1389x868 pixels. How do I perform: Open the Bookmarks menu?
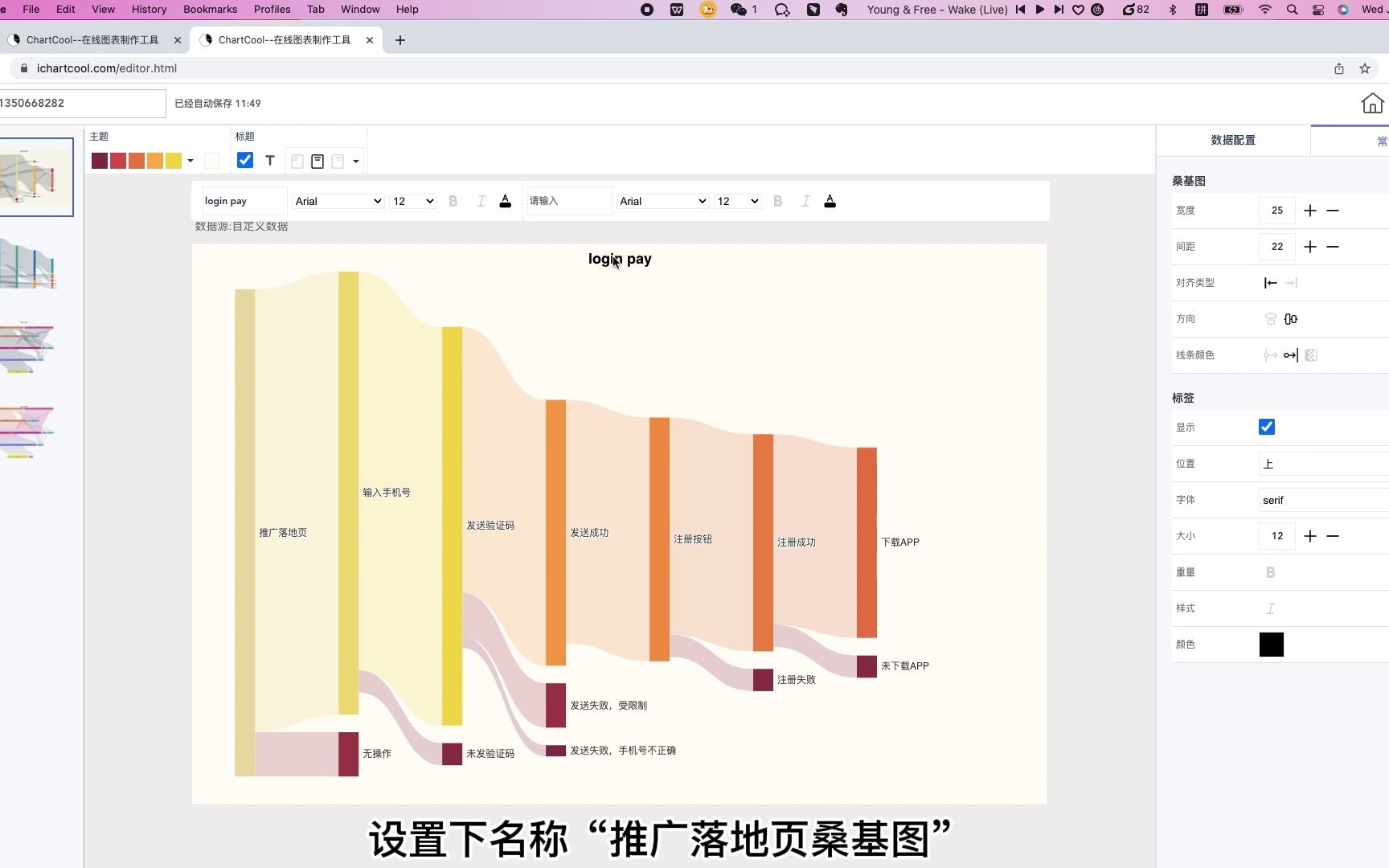pyautogui.click(x=211, y=10)
